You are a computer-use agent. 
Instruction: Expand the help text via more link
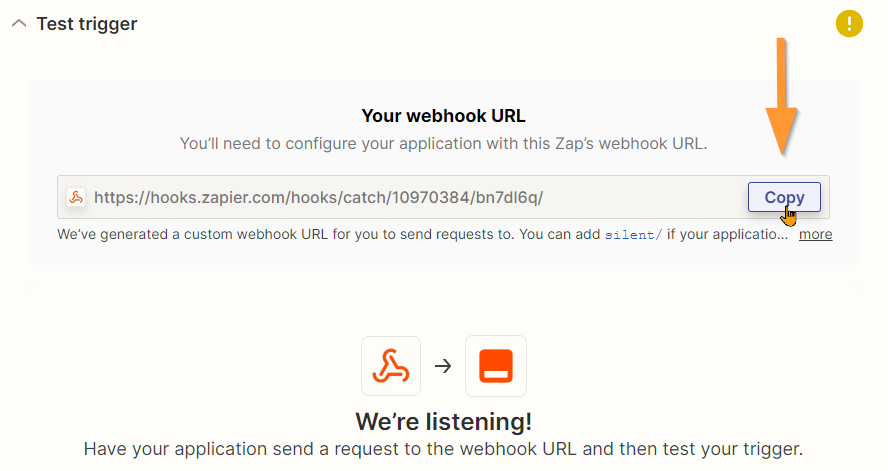coord(816,234)
